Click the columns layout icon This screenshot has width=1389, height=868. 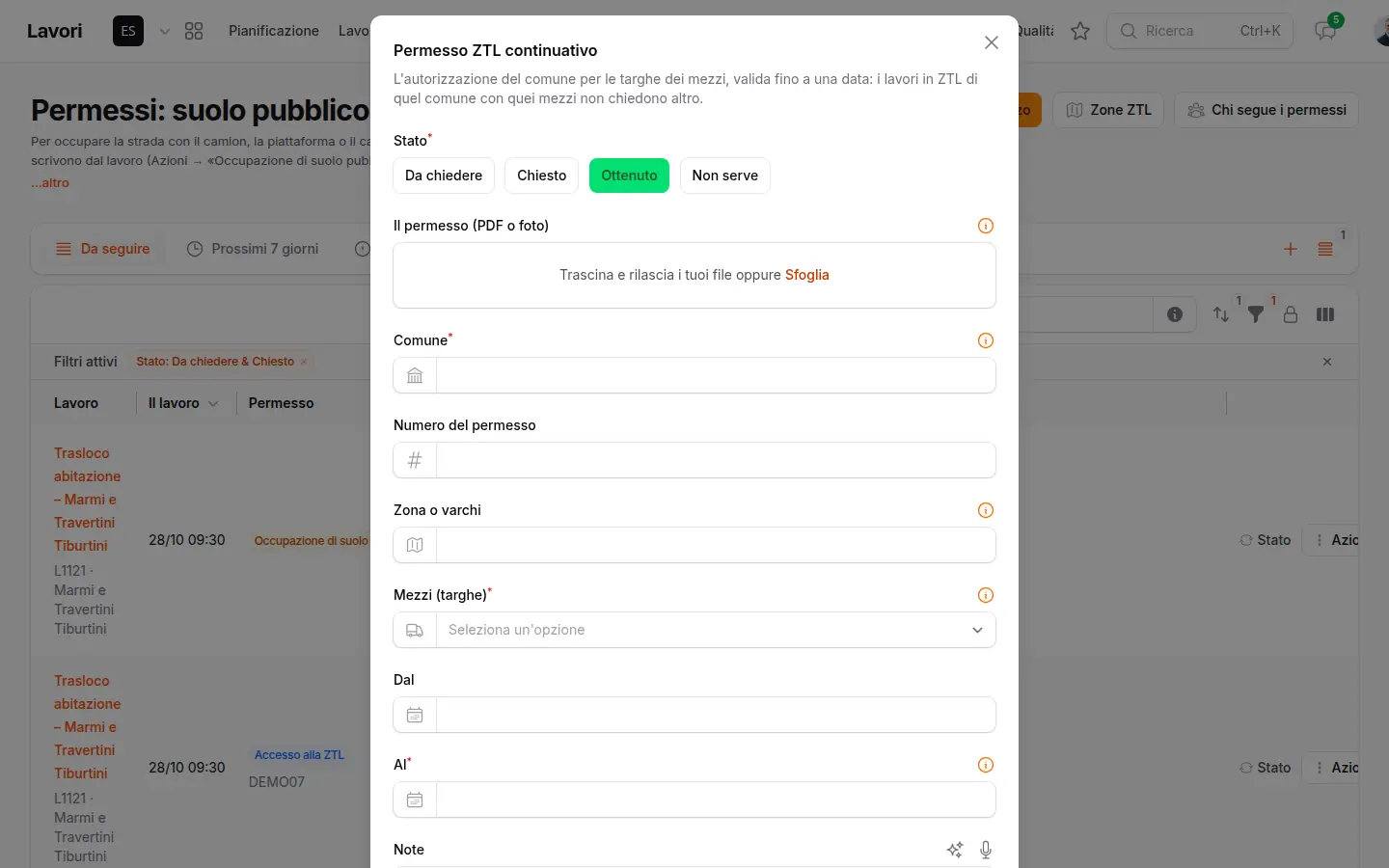click(x=1325, y=314)
